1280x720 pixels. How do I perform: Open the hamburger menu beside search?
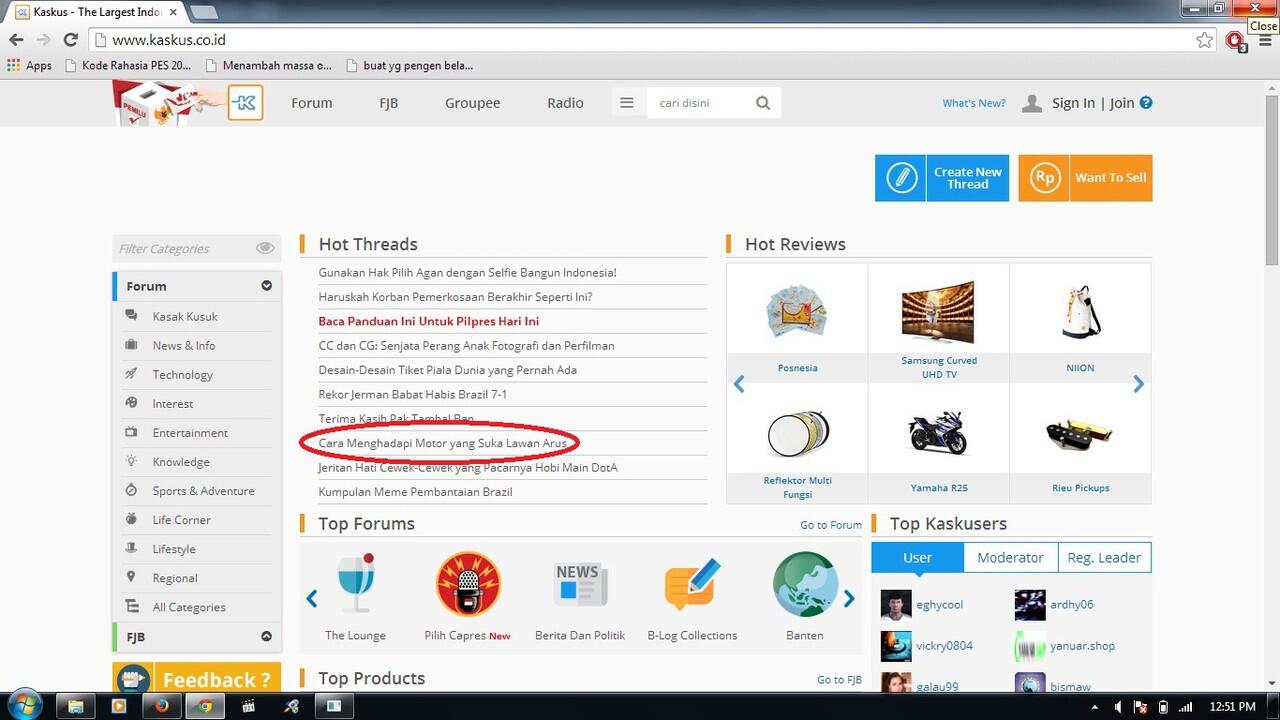click(627, 103)
